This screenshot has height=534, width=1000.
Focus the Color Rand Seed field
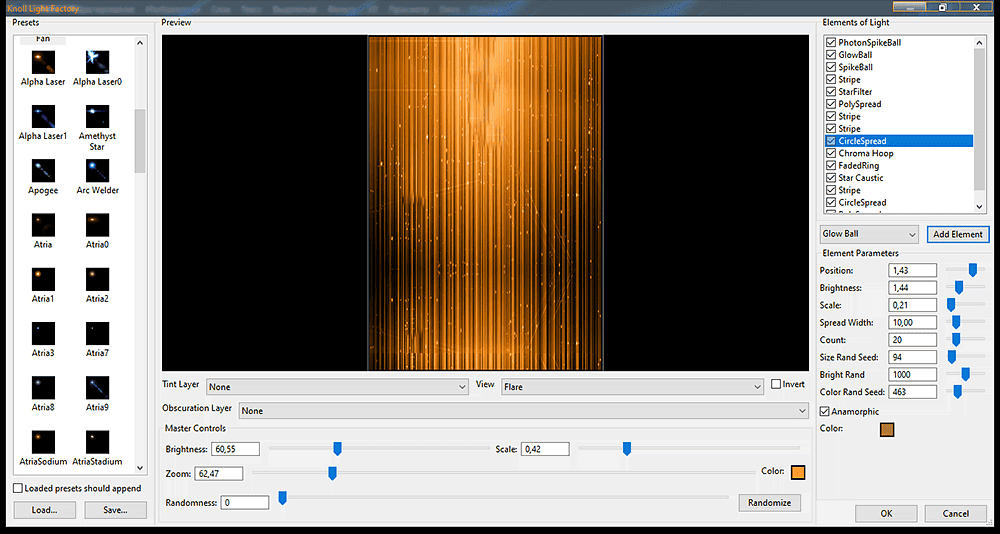912,392
